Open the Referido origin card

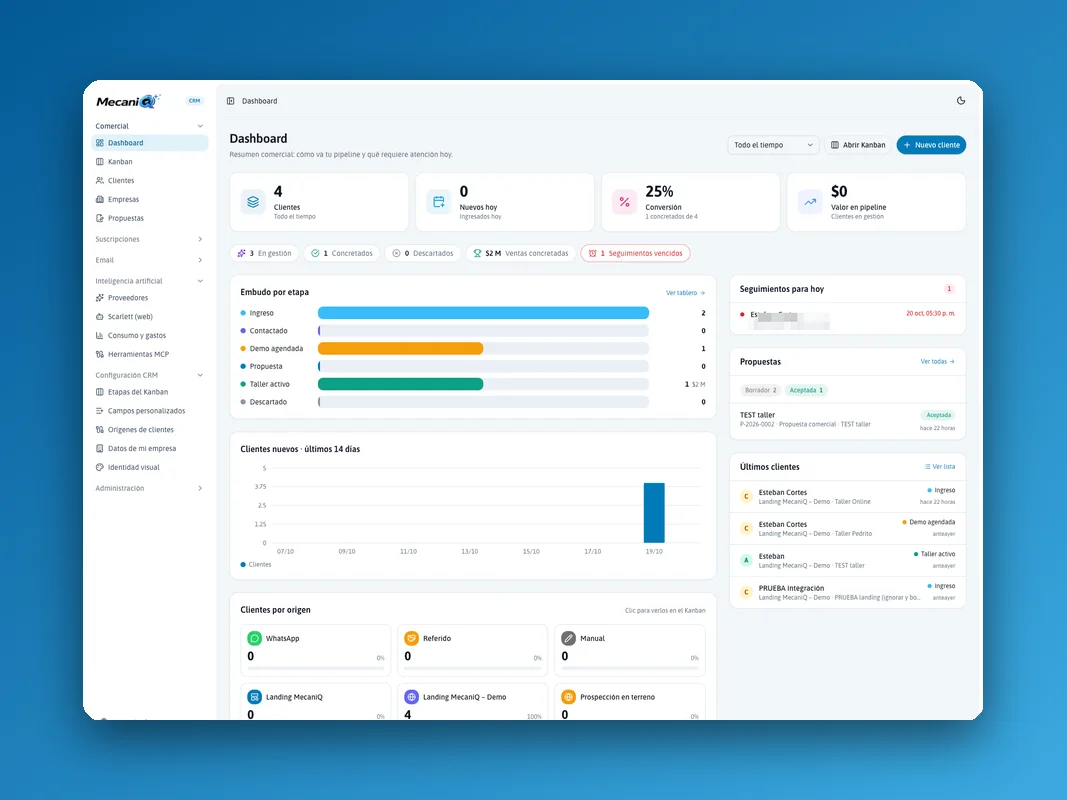(473, 650)
